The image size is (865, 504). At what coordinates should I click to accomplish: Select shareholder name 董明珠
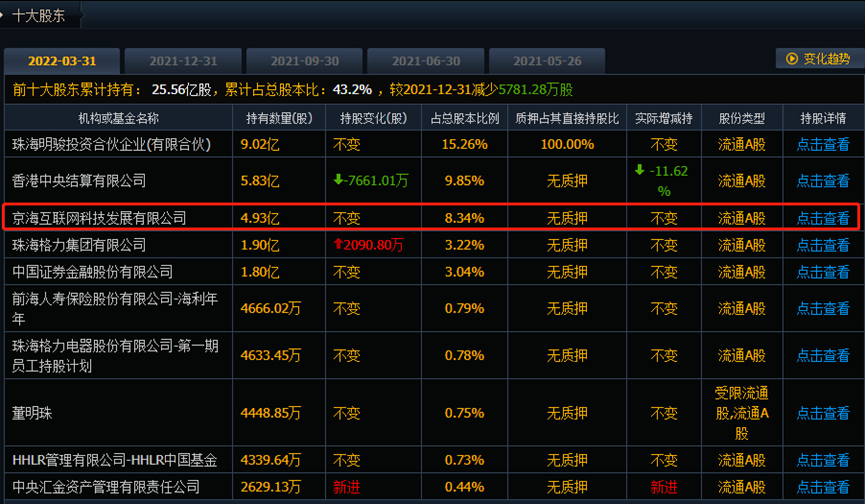pos(32,413)
